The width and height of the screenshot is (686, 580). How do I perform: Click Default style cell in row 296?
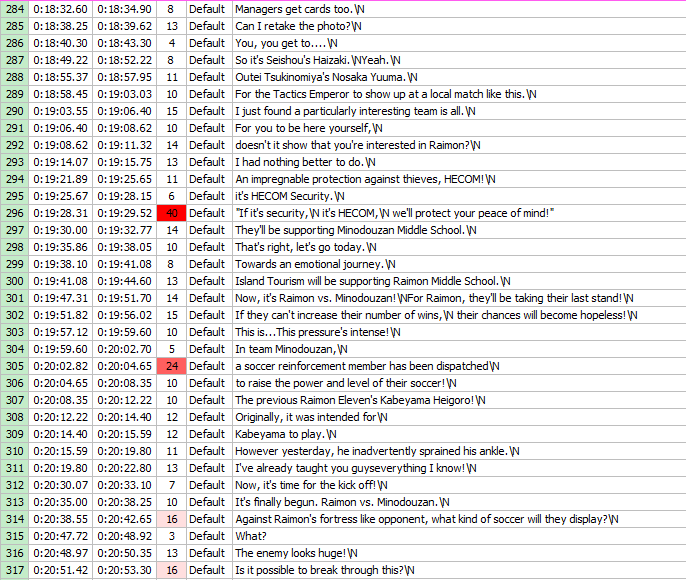(207, 214)
